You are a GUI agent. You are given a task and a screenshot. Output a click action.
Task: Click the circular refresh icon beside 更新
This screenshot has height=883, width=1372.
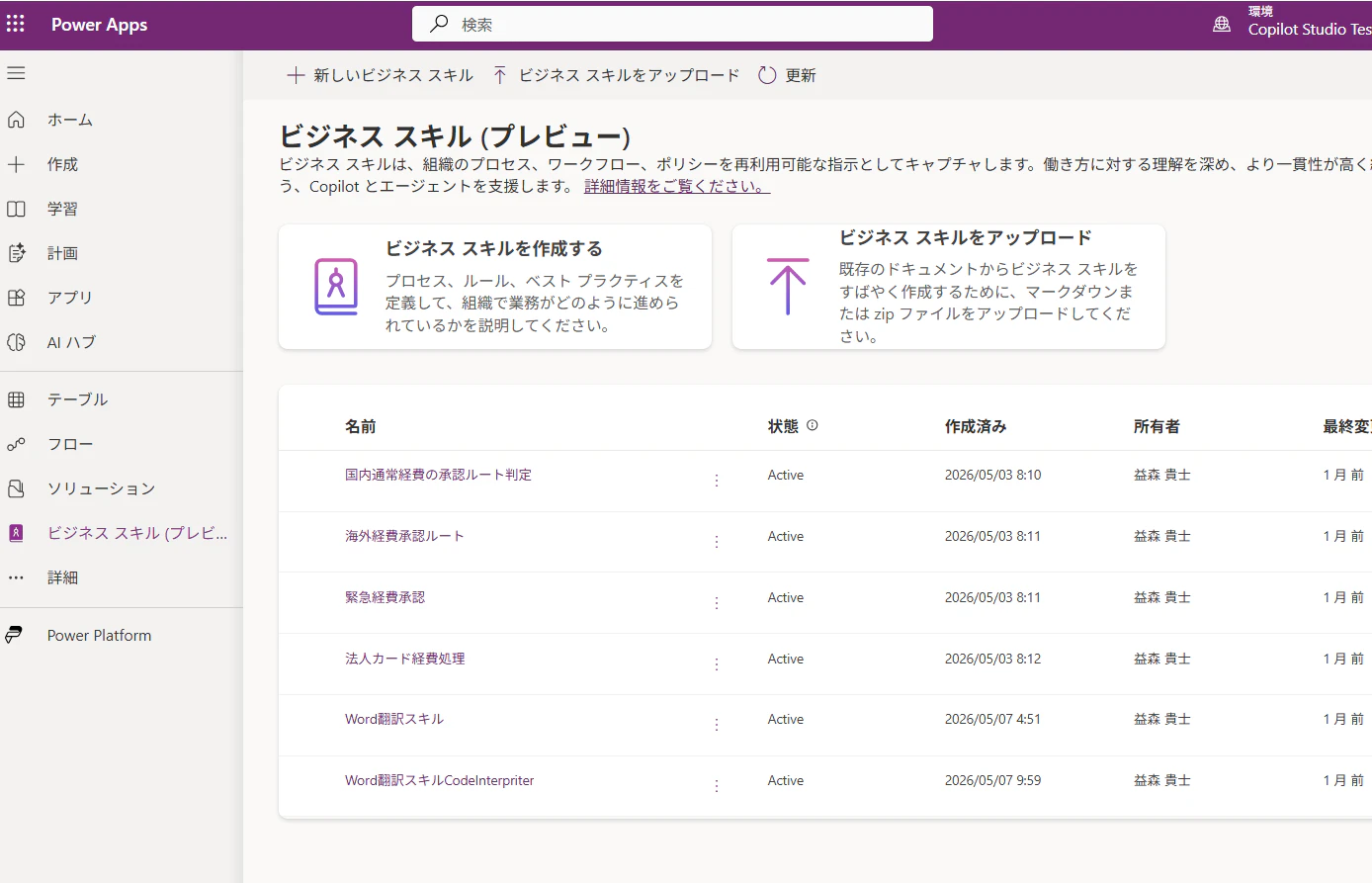(x=767, y=75)
